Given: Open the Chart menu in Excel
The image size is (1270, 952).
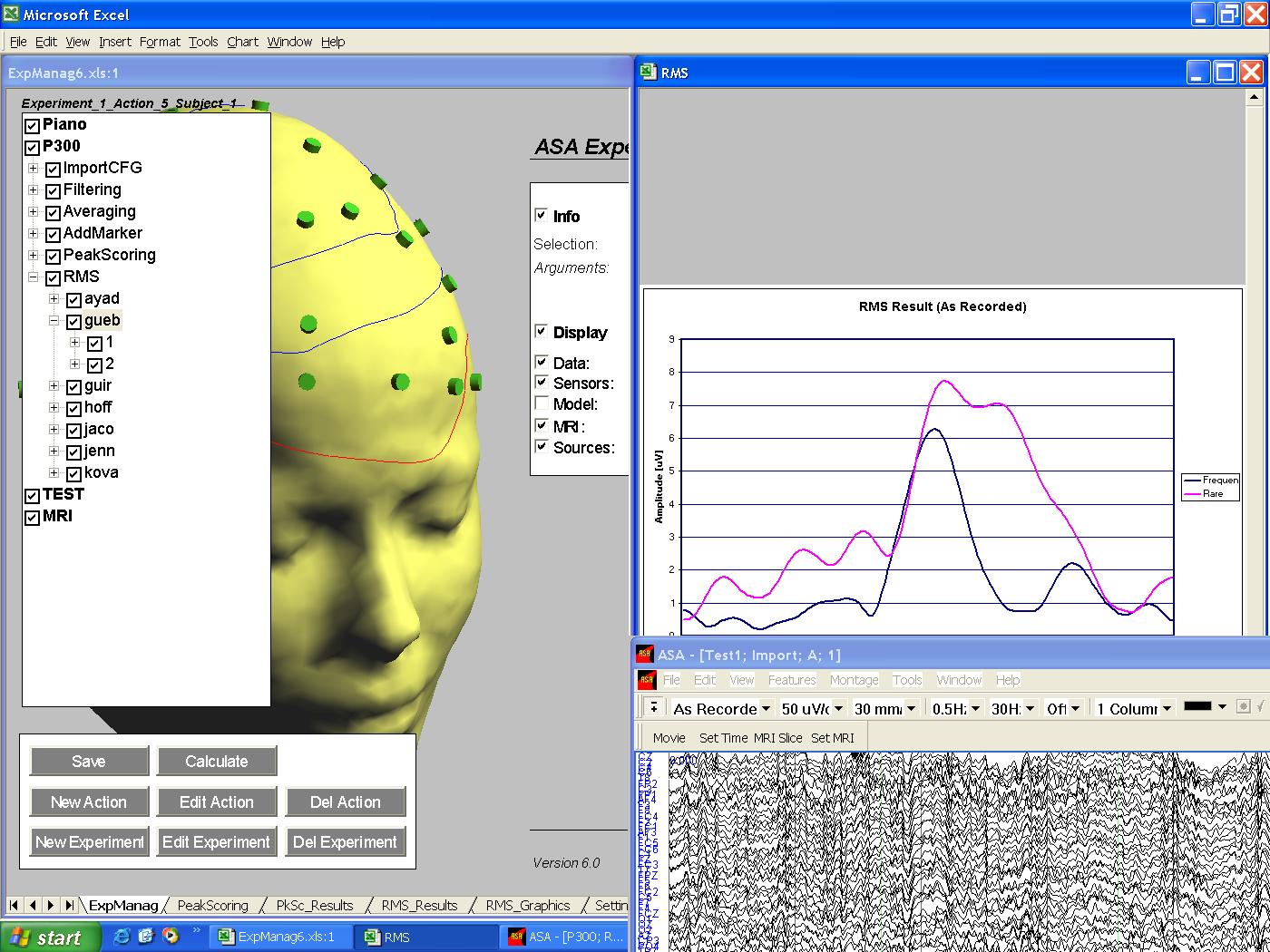Looking at the screenshot, I should pos(242,42).
